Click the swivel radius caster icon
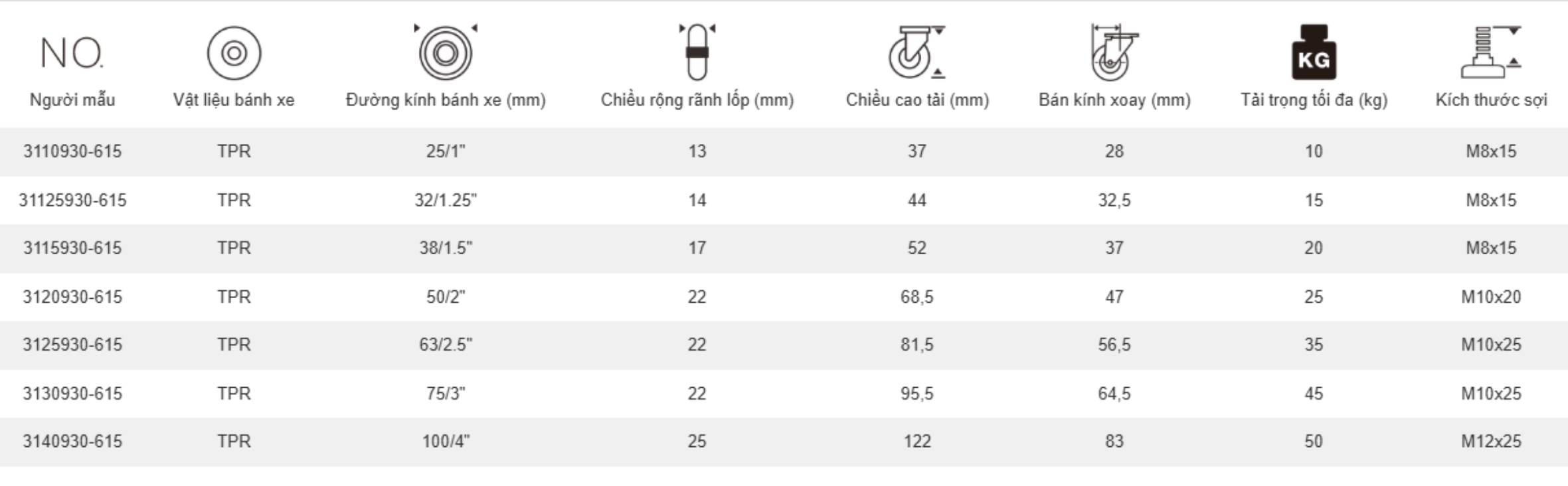Image resolution: width=1568 pixels, height=486 pixels. click(x=1114, y=52)
